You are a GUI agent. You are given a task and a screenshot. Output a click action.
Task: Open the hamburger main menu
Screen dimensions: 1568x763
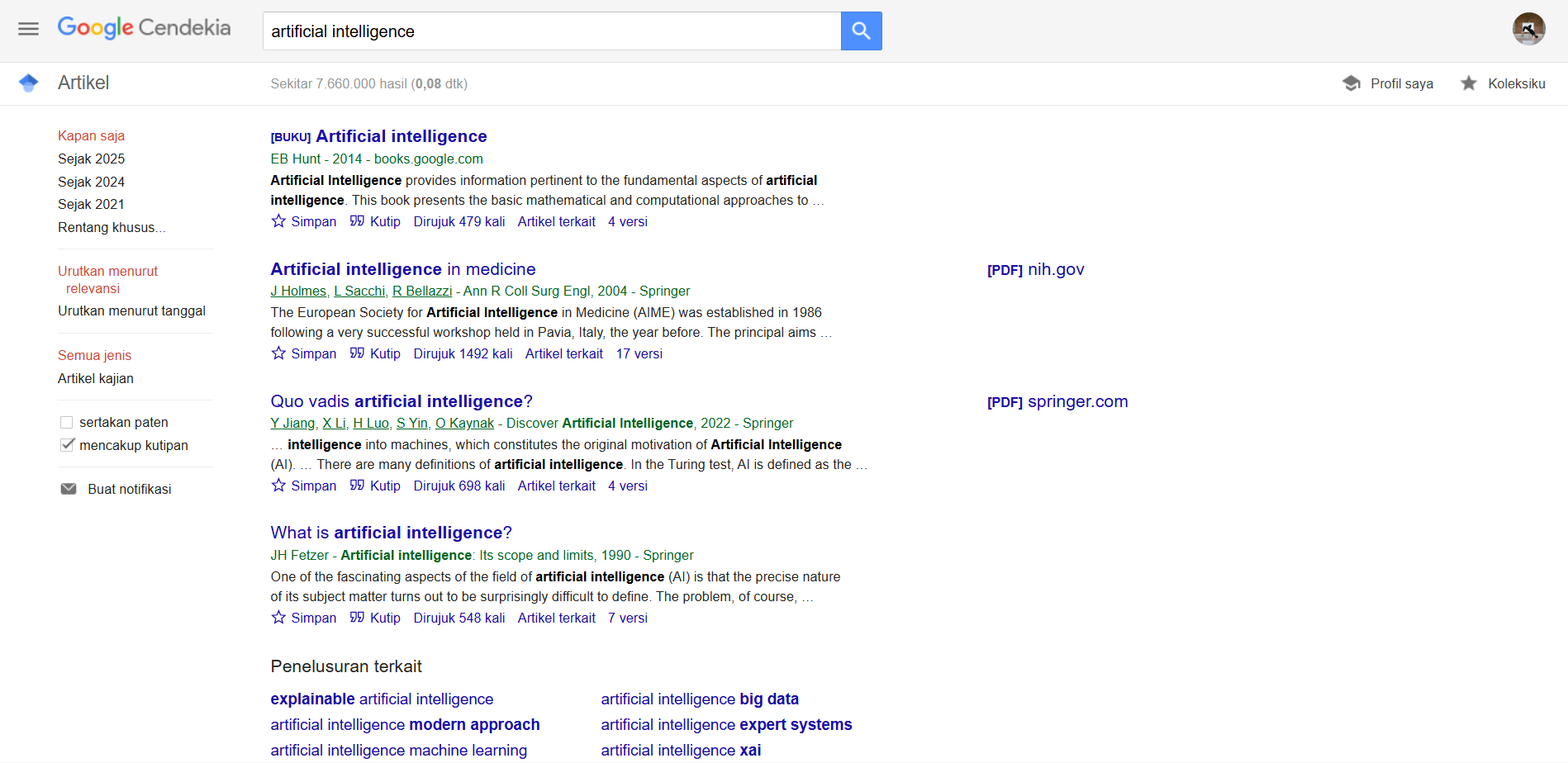pyautogui.click(x=28, y=30)
